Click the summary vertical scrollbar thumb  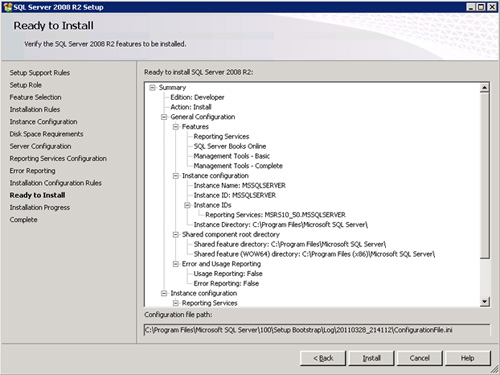485,175
